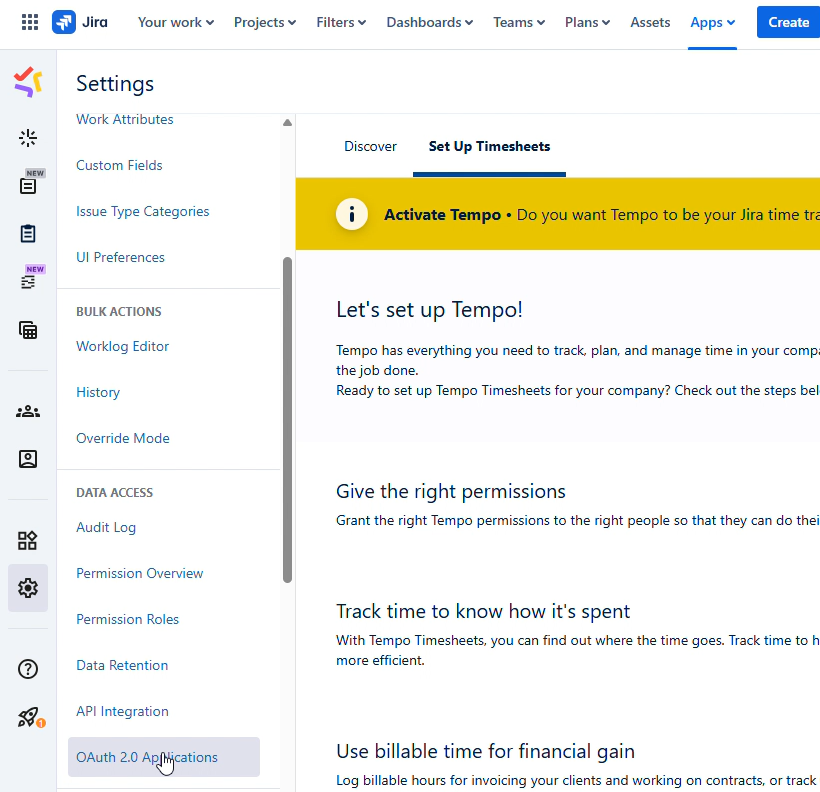The width and height of the screenshot is (820, 792).
Task: Open Custom Fields settings
Action: click(x=119, y=165)
